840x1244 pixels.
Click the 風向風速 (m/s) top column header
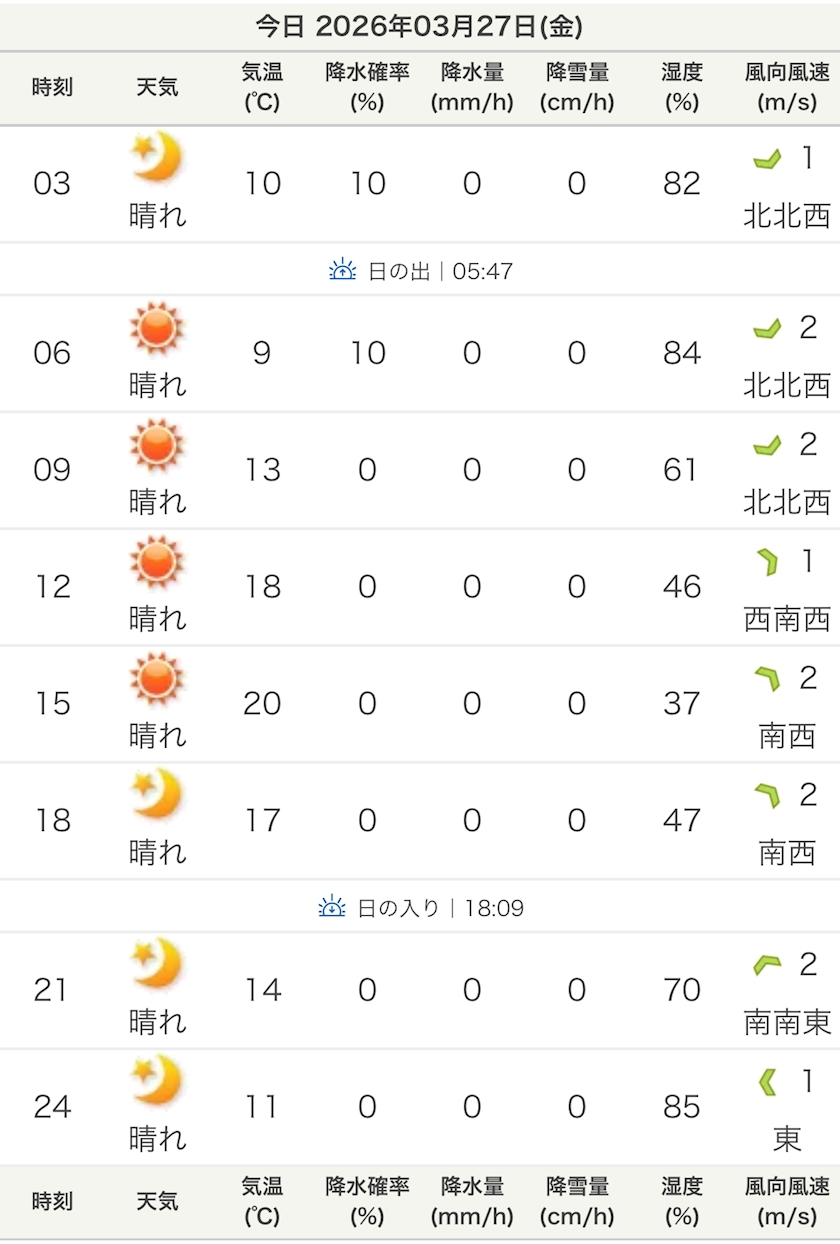tap(787, 87)
